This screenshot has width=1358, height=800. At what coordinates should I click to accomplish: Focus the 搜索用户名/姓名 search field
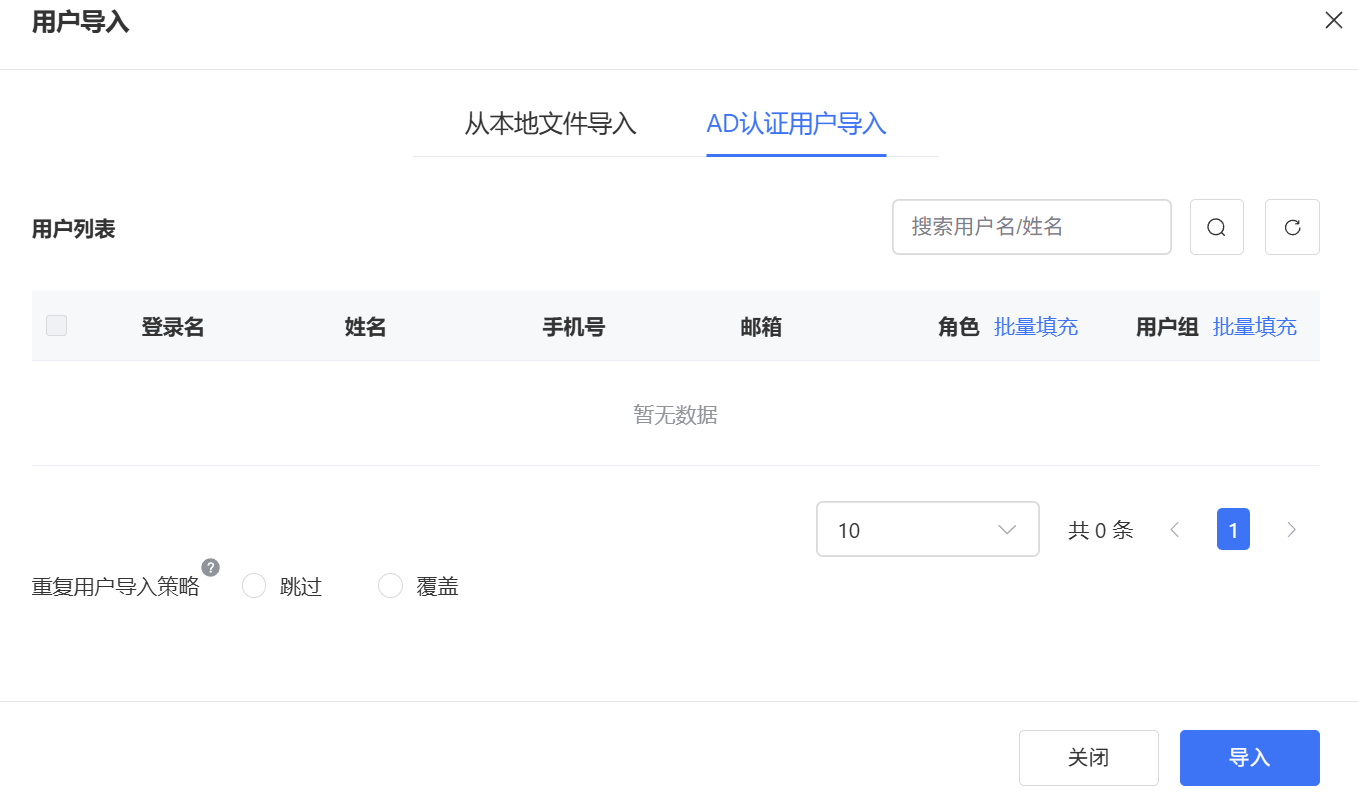click(x=1030, y=227)
